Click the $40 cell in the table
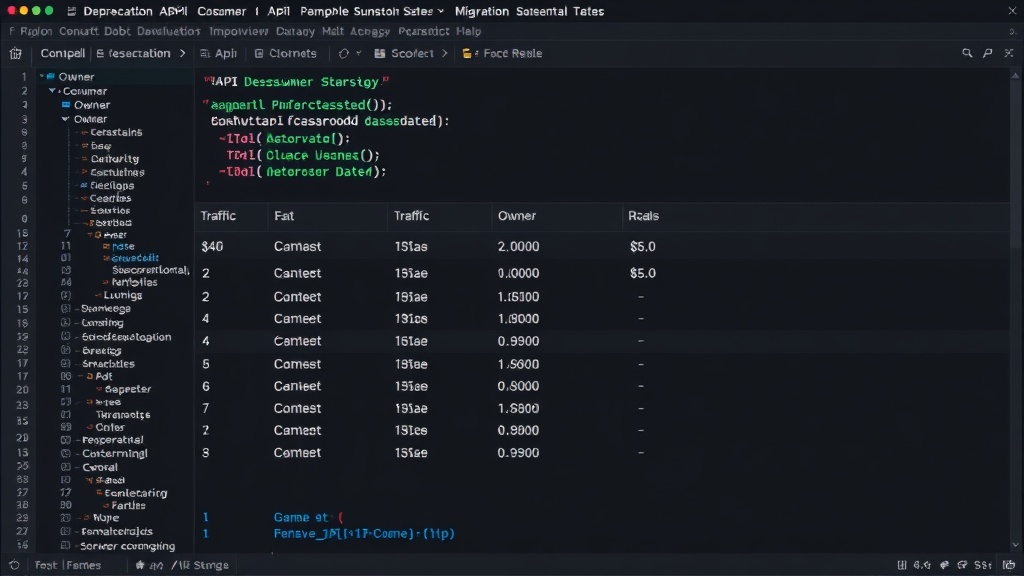 (x=212, y=247)
